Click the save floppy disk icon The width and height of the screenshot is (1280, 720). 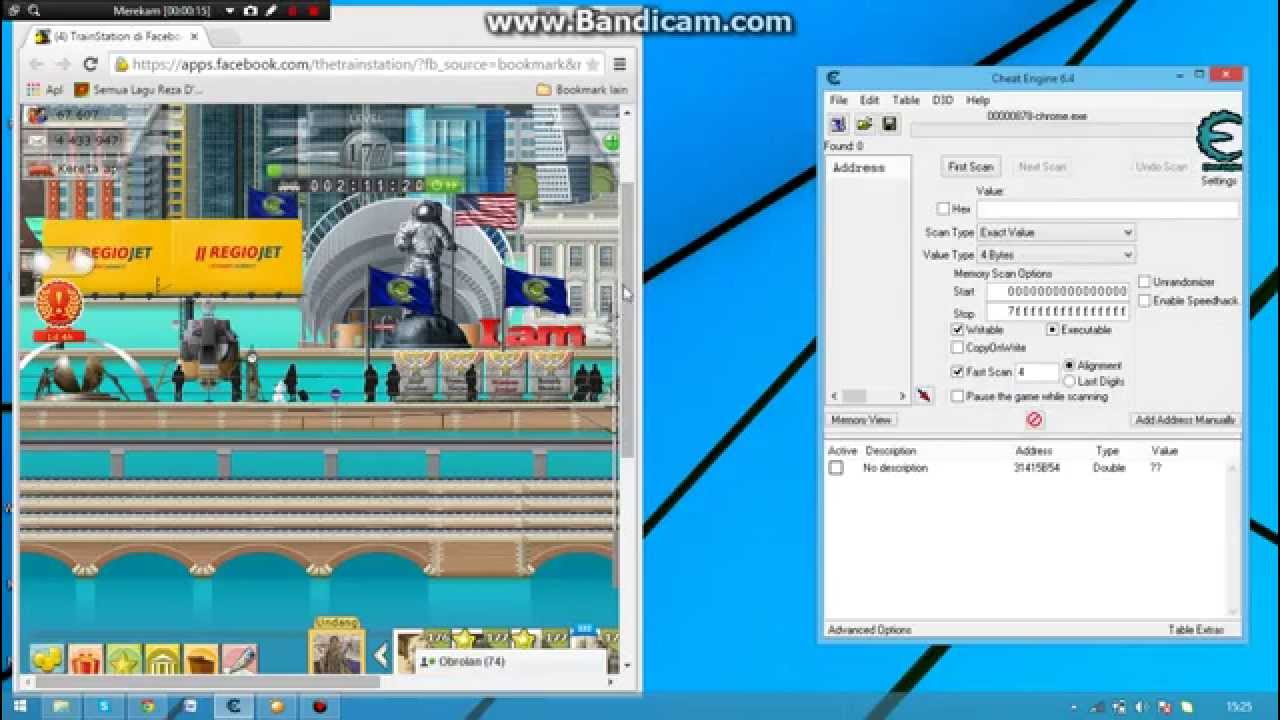[x=889, y=124]
